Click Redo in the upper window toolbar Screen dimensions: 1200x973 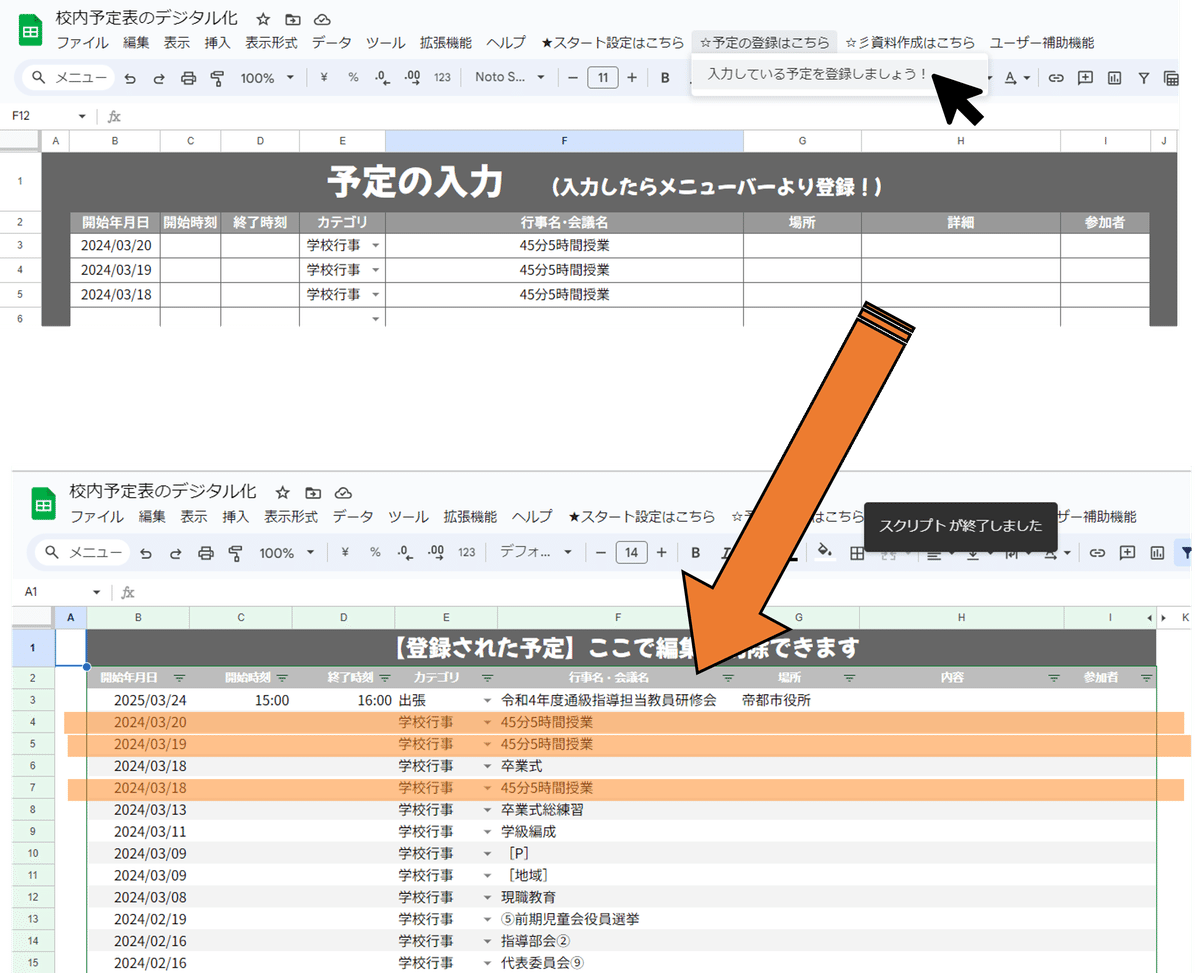pyautogui.click(x=158, y=78)
